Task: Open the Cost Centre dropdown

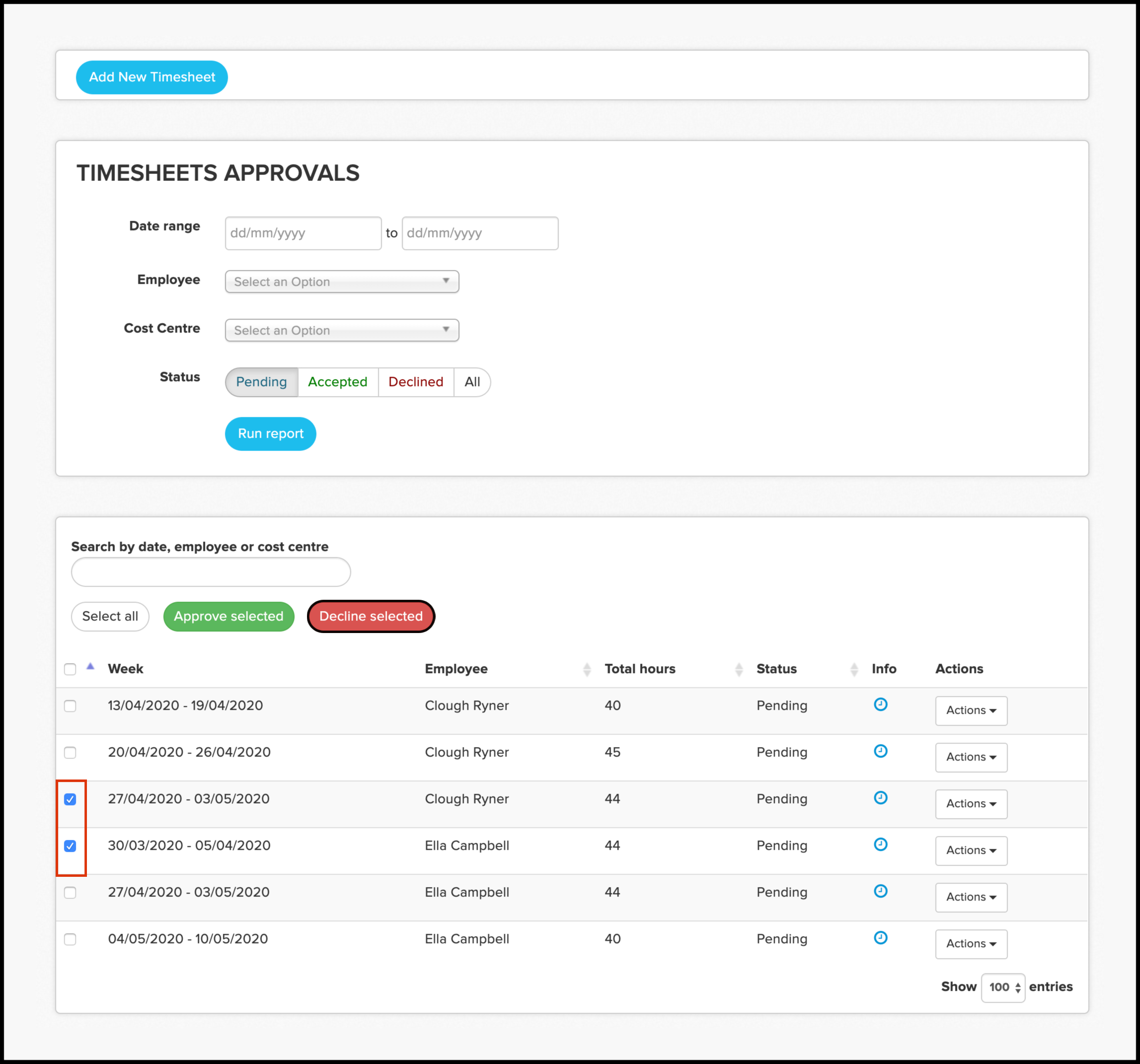Action: click(342, 330)
